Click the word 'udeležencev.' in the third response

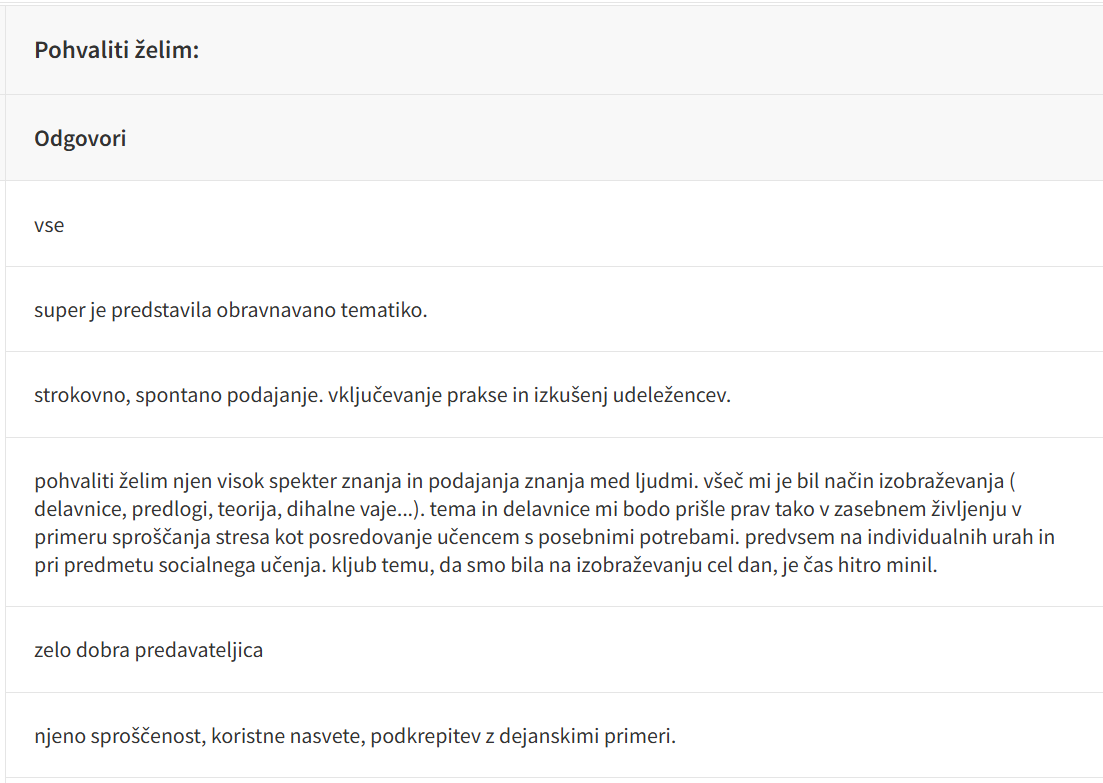click(x=679, y=395)
